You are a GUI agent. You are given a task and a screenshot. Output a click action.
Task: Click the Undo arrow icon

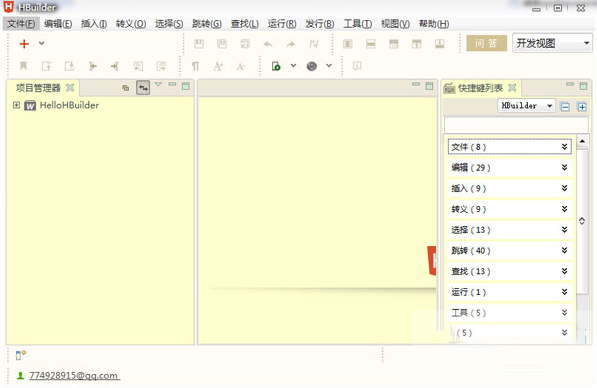pos(268,44)
